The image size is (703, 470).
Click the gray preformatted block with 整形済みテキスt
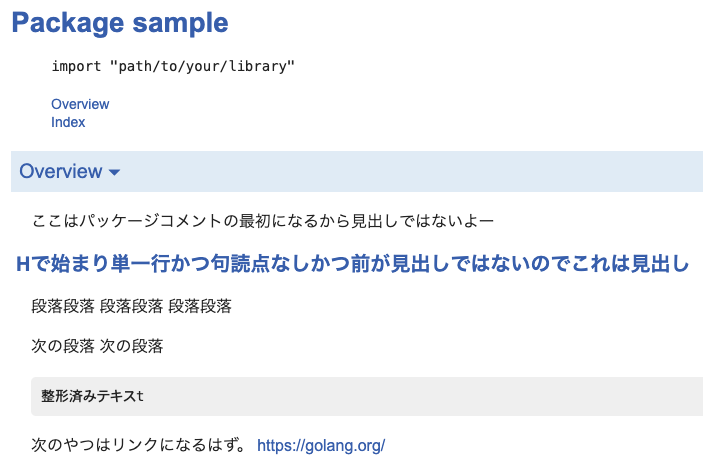[367, 396]
